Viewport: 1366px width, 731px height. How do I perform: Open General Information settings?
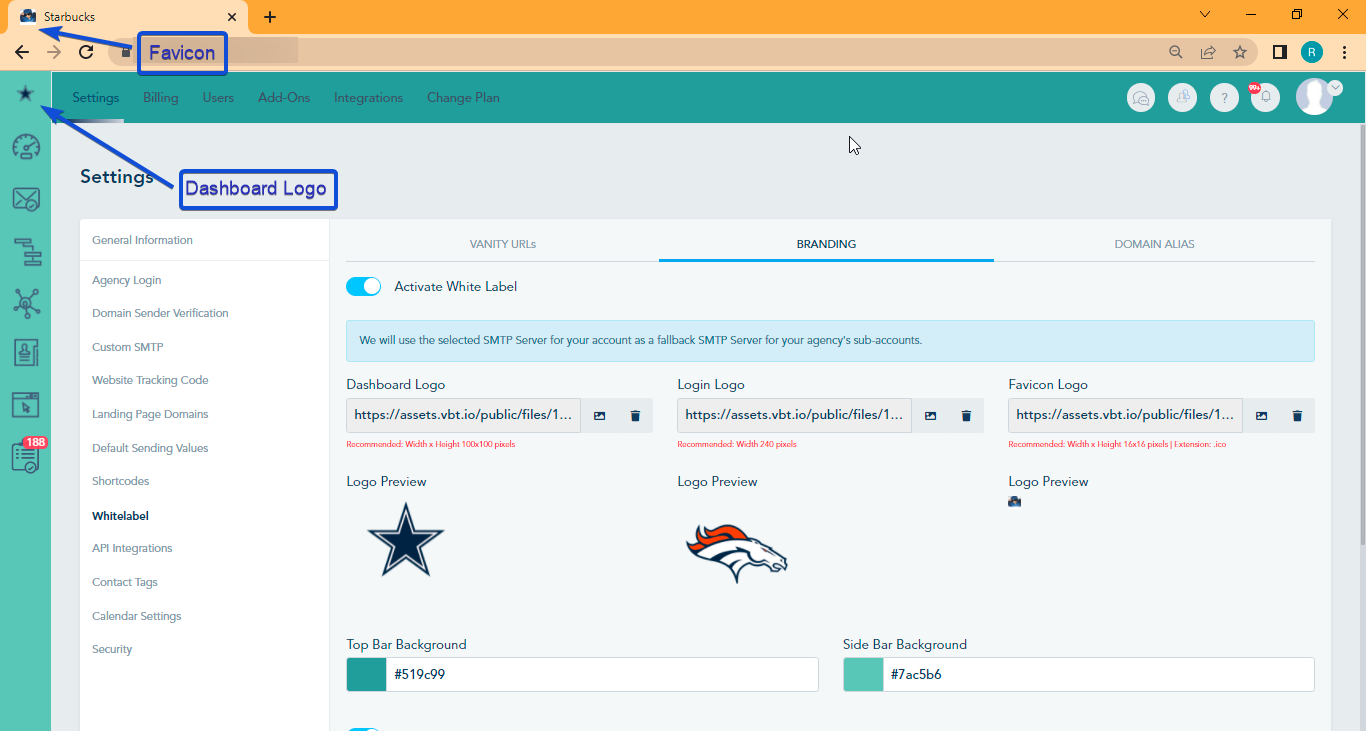[x=142, y=240]
